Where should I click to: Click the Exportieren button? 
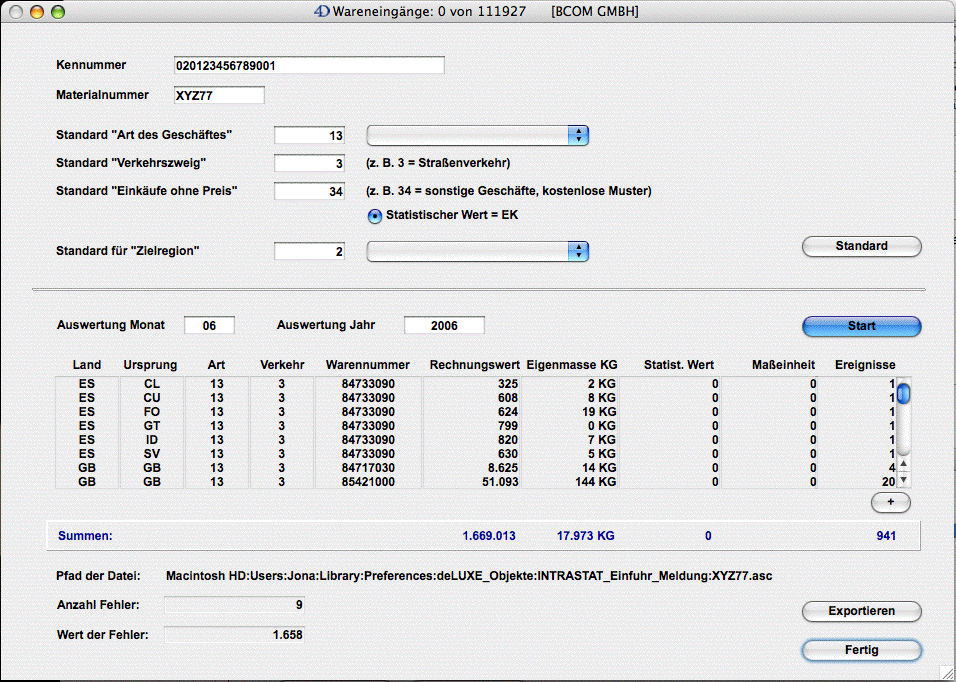(x=861, y=611)
